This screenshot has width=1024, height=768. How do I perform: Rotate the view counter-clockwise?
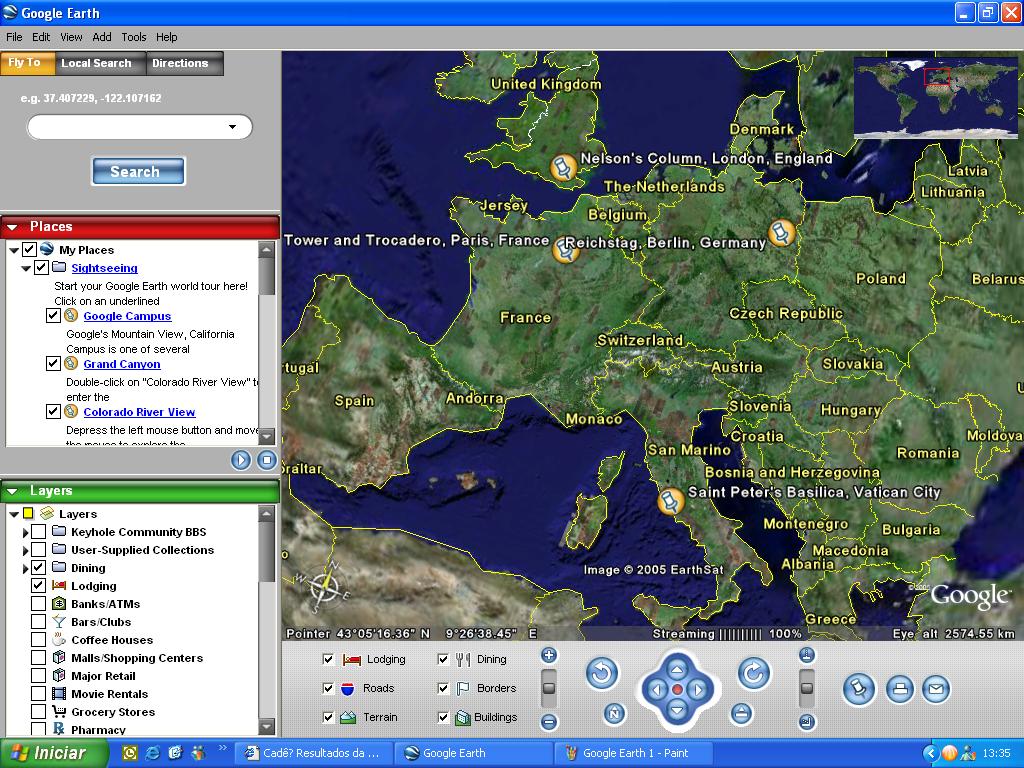click(x=601, y=673)
